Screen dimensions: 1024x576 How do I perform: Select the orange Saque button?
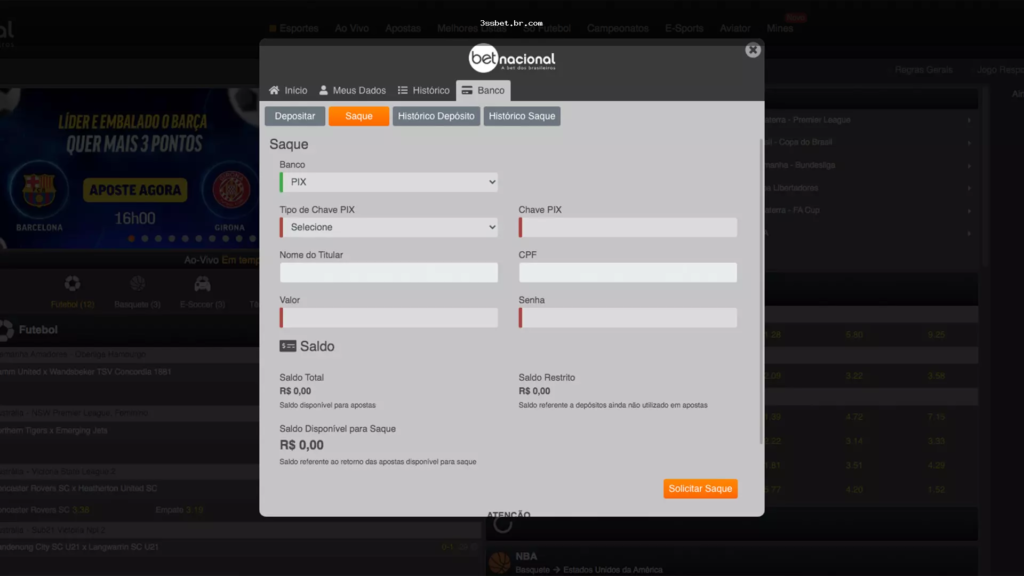(x=359, y=116)
